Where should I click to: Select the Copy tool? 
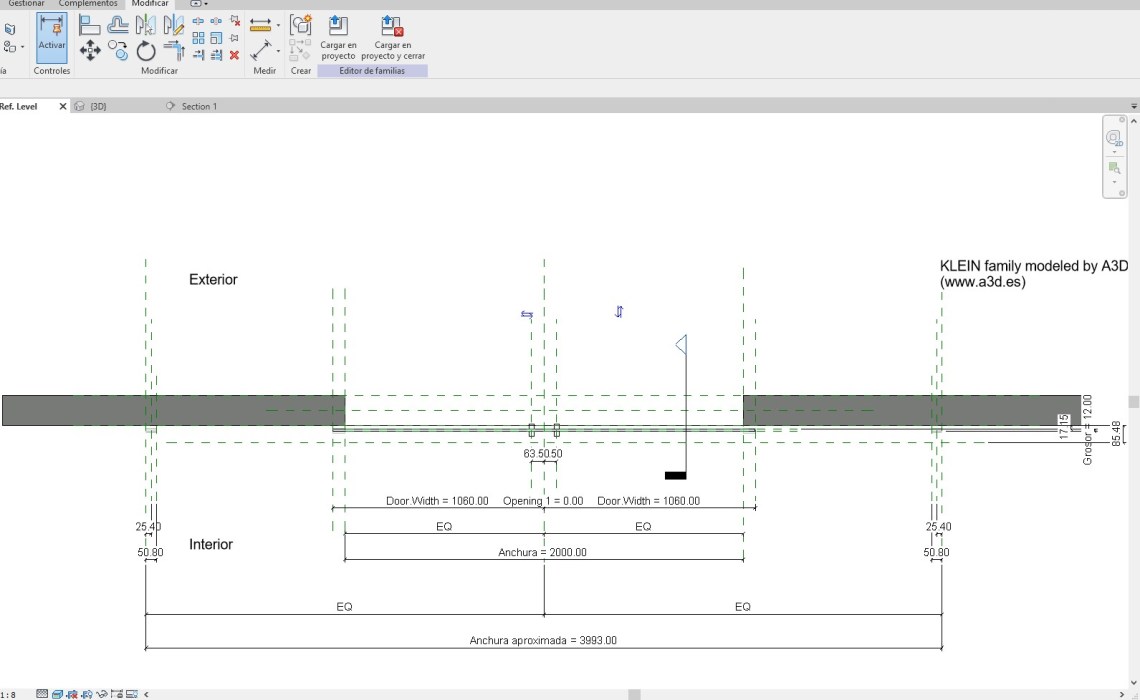tap(118, 50)
